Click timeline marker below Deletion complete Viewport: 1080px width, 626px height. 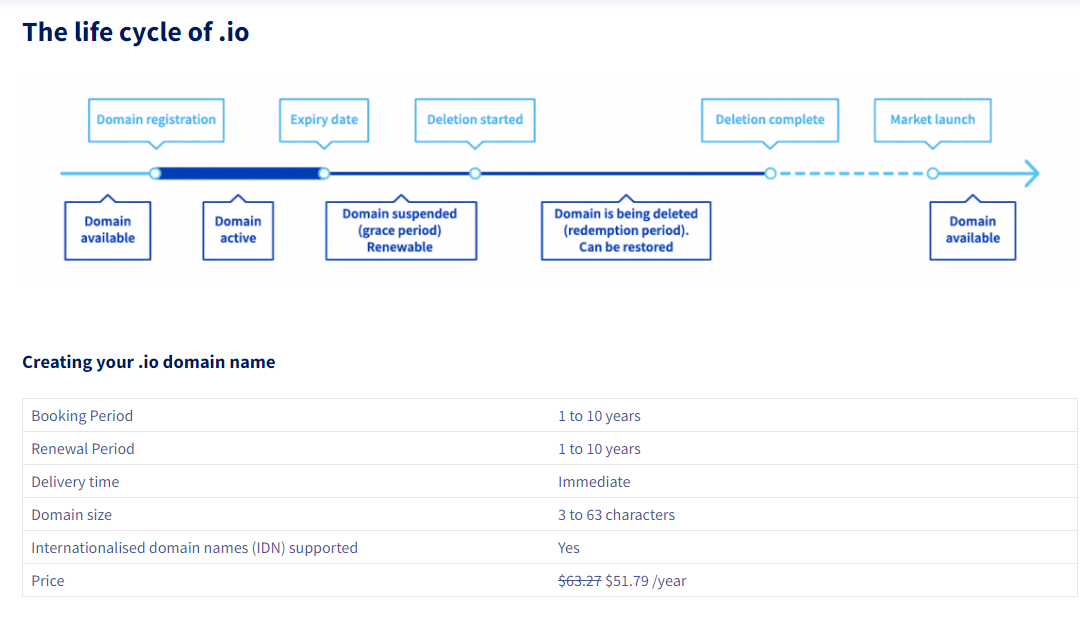coord(771,174)
